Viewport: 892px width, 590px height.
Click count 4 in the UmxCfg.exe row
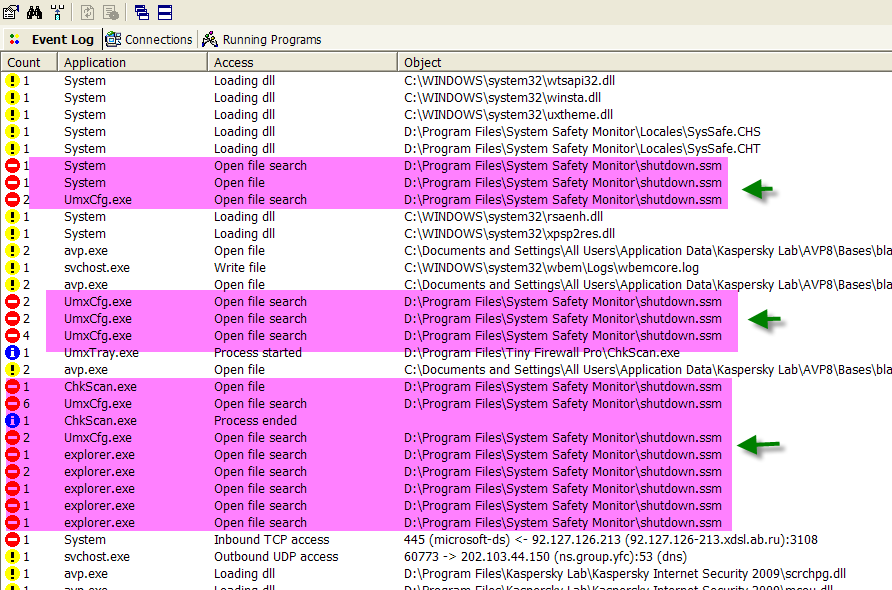click(26, 336)
